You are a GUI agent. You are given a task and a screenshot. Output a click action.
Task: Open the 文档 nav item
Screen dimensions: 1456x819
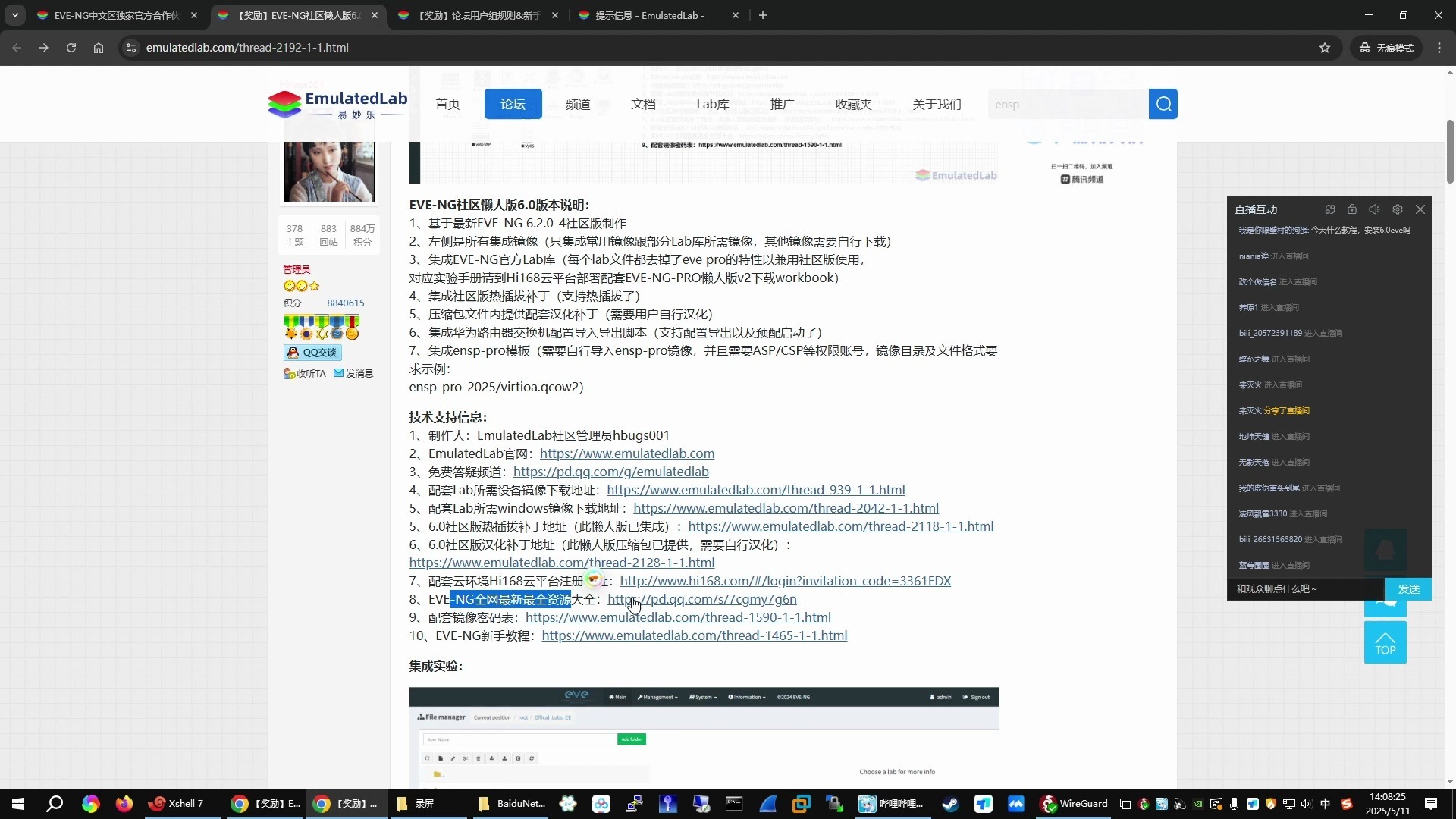643,104
